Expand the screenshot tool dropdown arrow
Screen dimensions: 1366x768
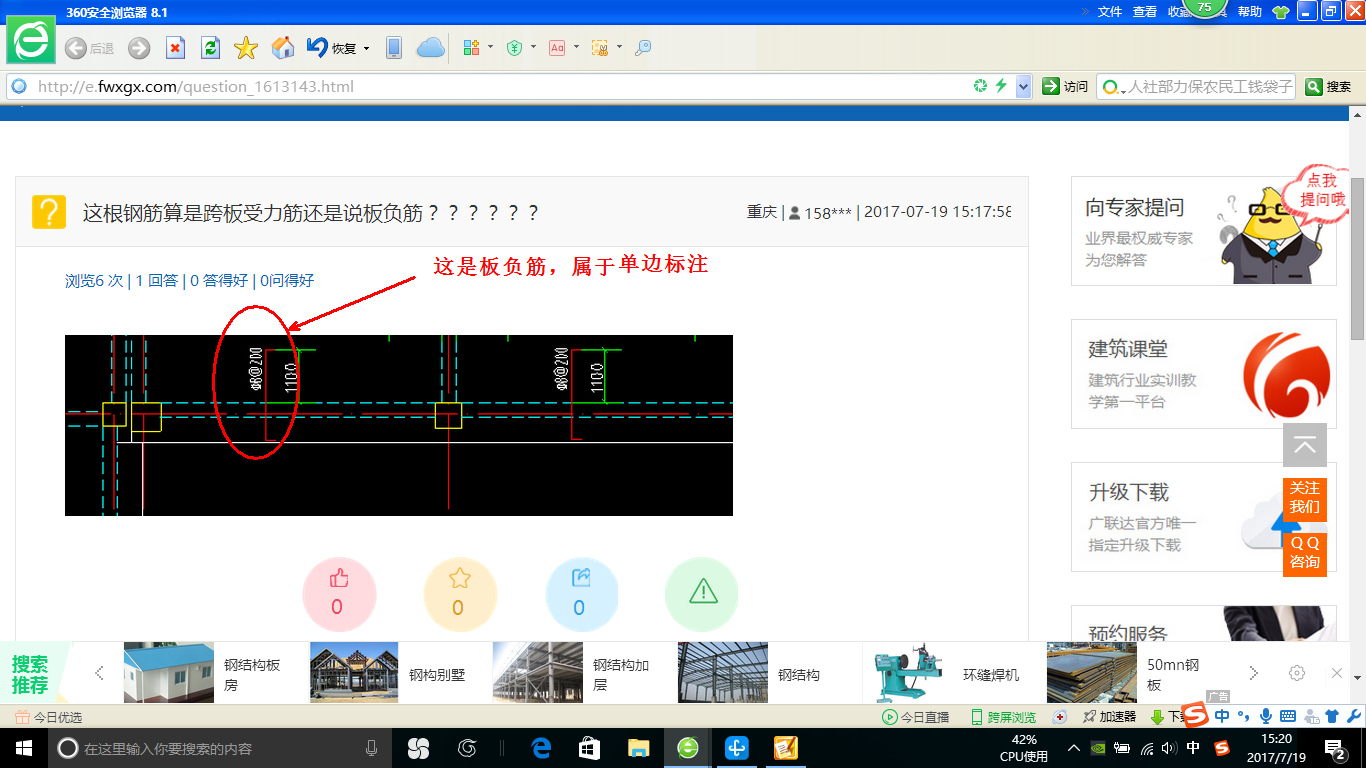point(619,47)
